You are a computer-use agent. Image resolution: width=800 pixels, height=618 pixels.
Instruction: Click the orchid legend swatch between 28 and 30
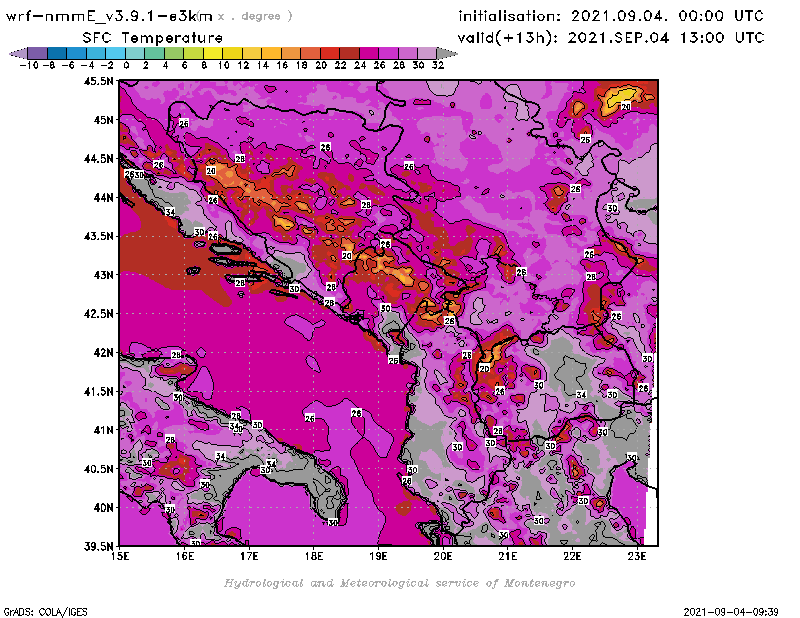408,53
